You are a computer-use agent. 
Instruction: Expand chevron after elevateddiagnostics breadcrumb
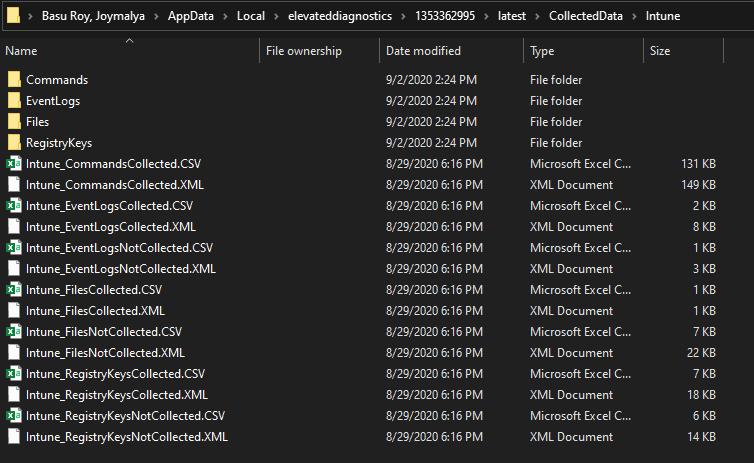(403, 16)
